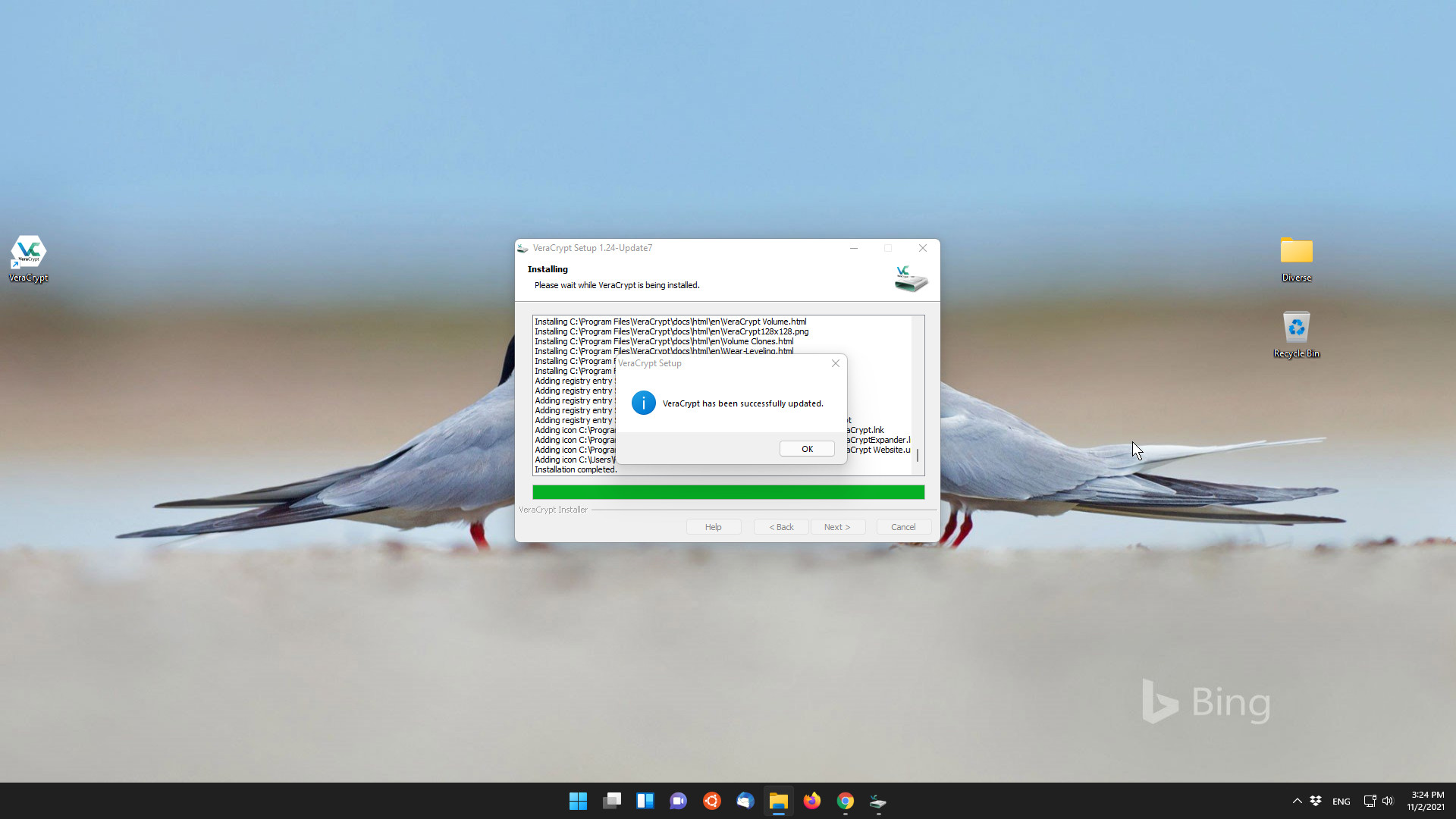Click the VeraCrypt128x128.png log line

pos(672,331)
